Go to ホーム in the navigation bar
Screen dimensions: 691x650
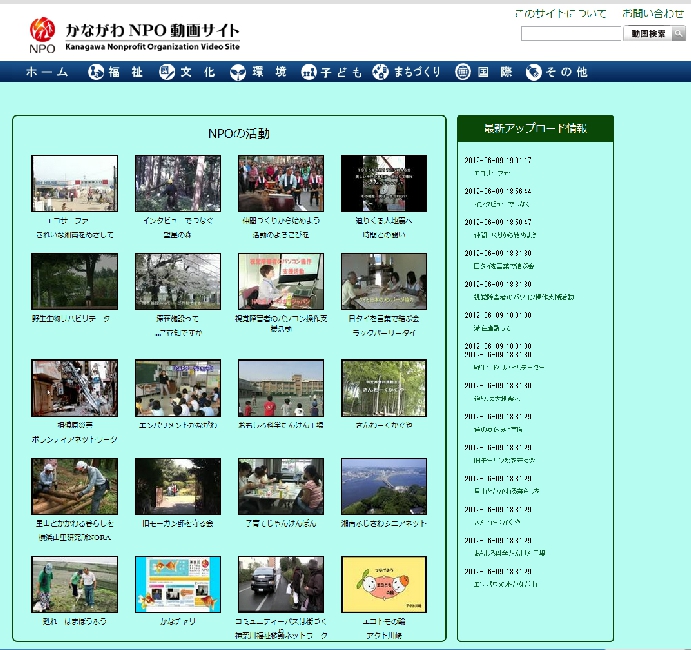point(47,72)
